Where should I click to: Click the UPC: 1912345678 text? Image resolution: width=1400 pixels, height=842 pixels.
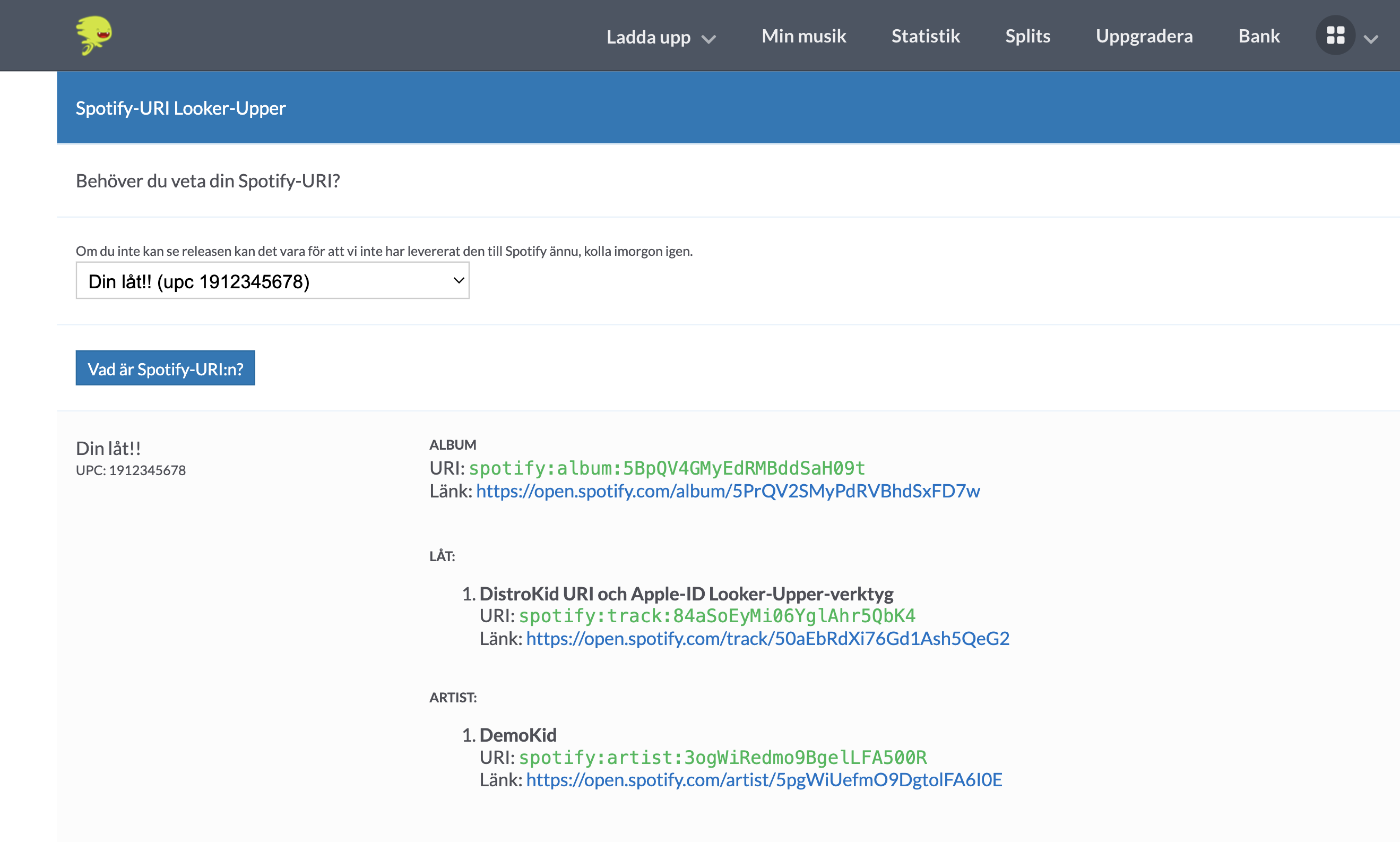131,470
